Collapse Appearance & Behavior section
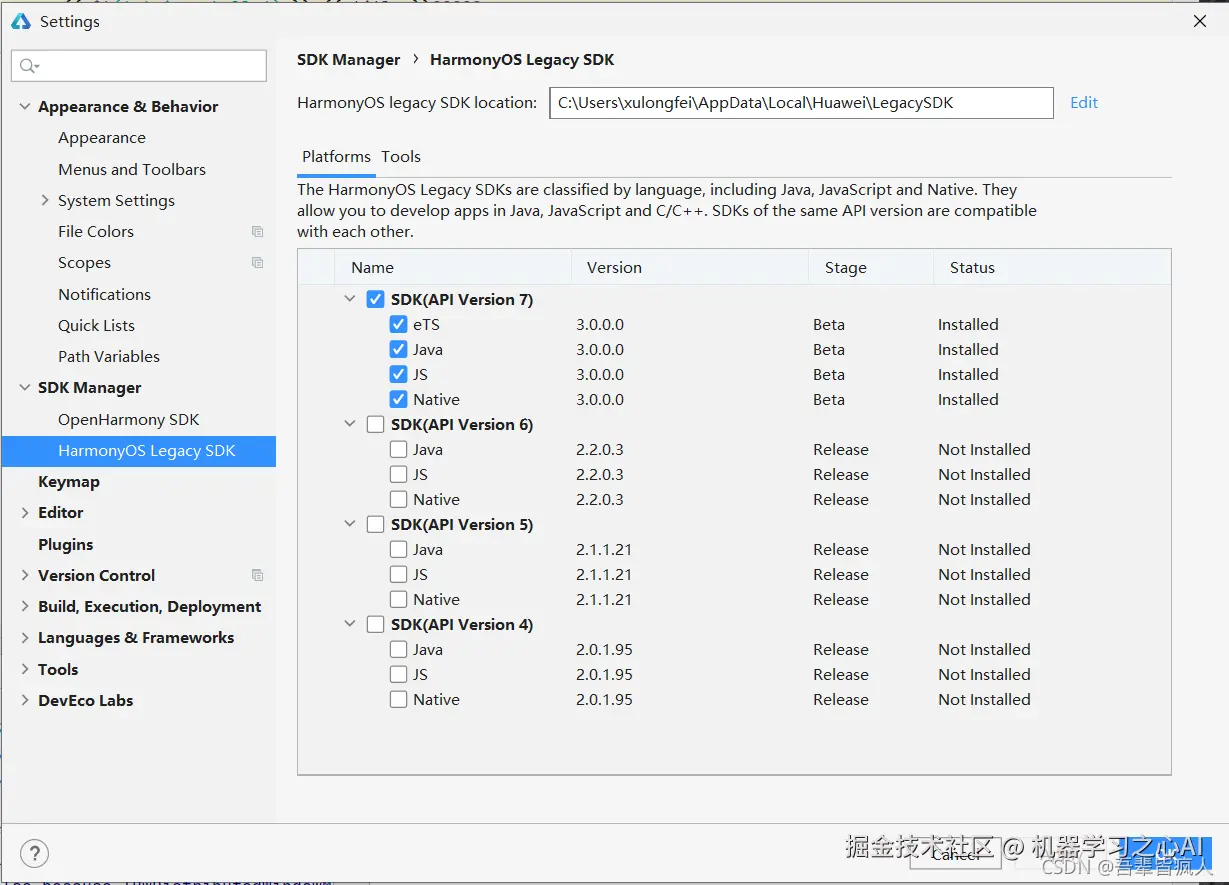Viewport: 1229px width, 885px height. tap(25, 106)
